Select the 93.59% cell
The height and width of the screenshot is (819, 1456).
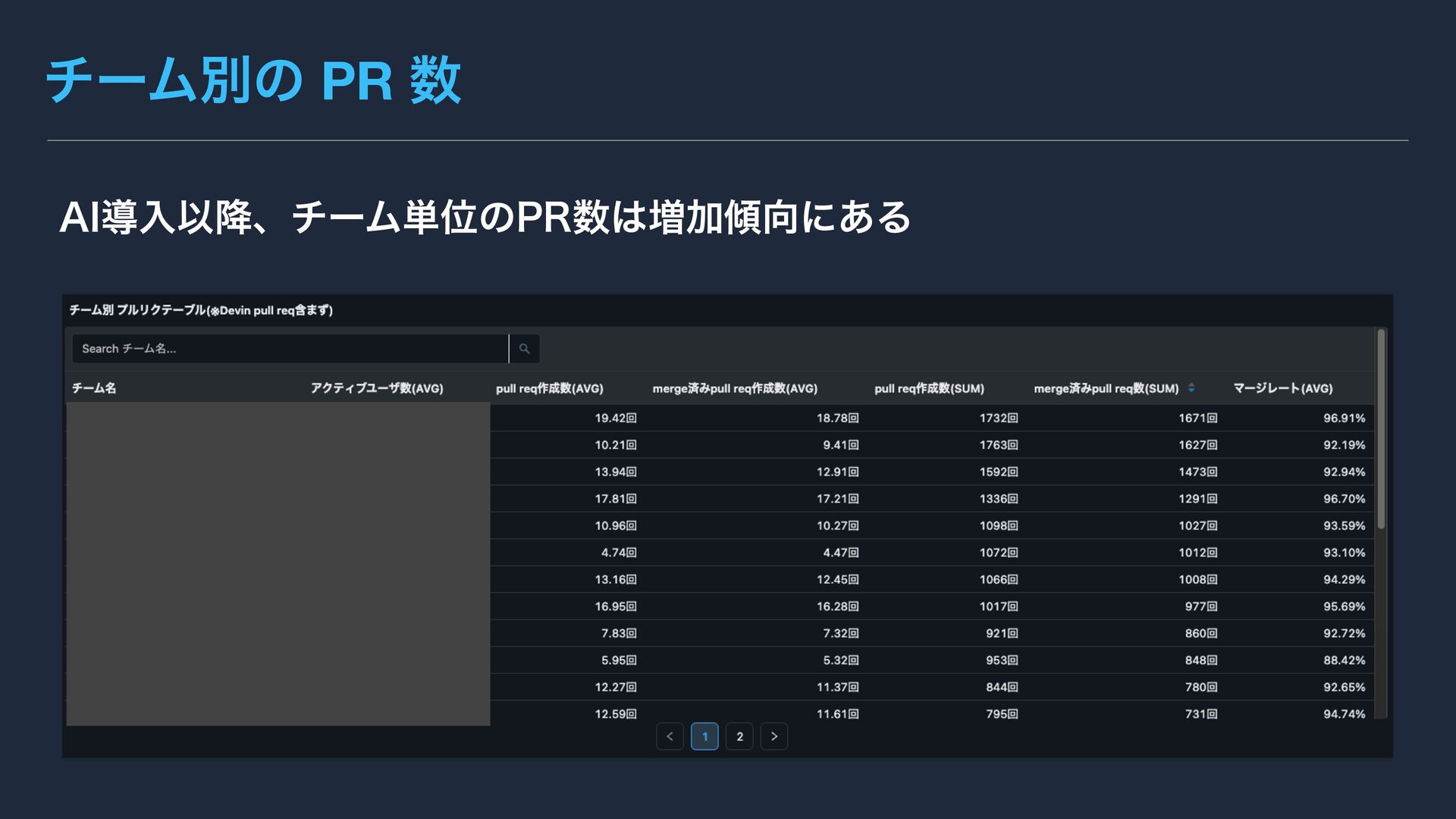[x=1345, y=526]
